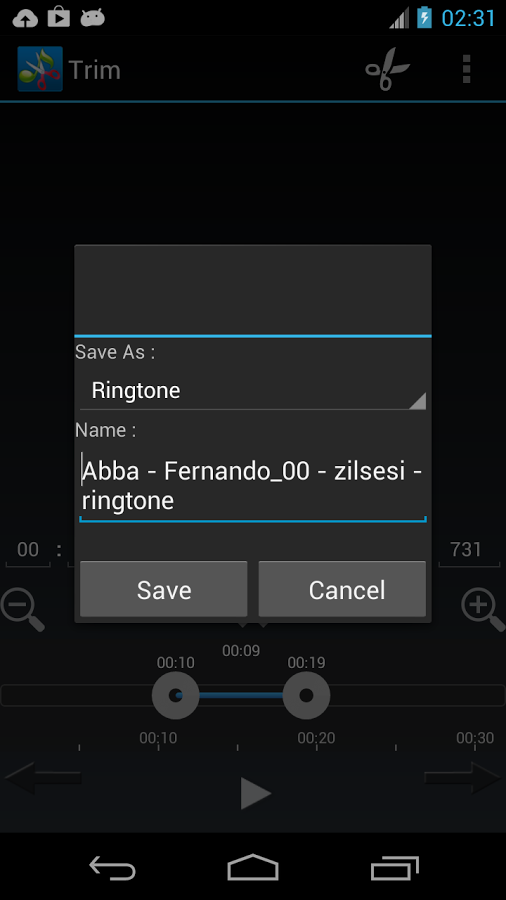Tap the Android home navigation button

(253, 867)
